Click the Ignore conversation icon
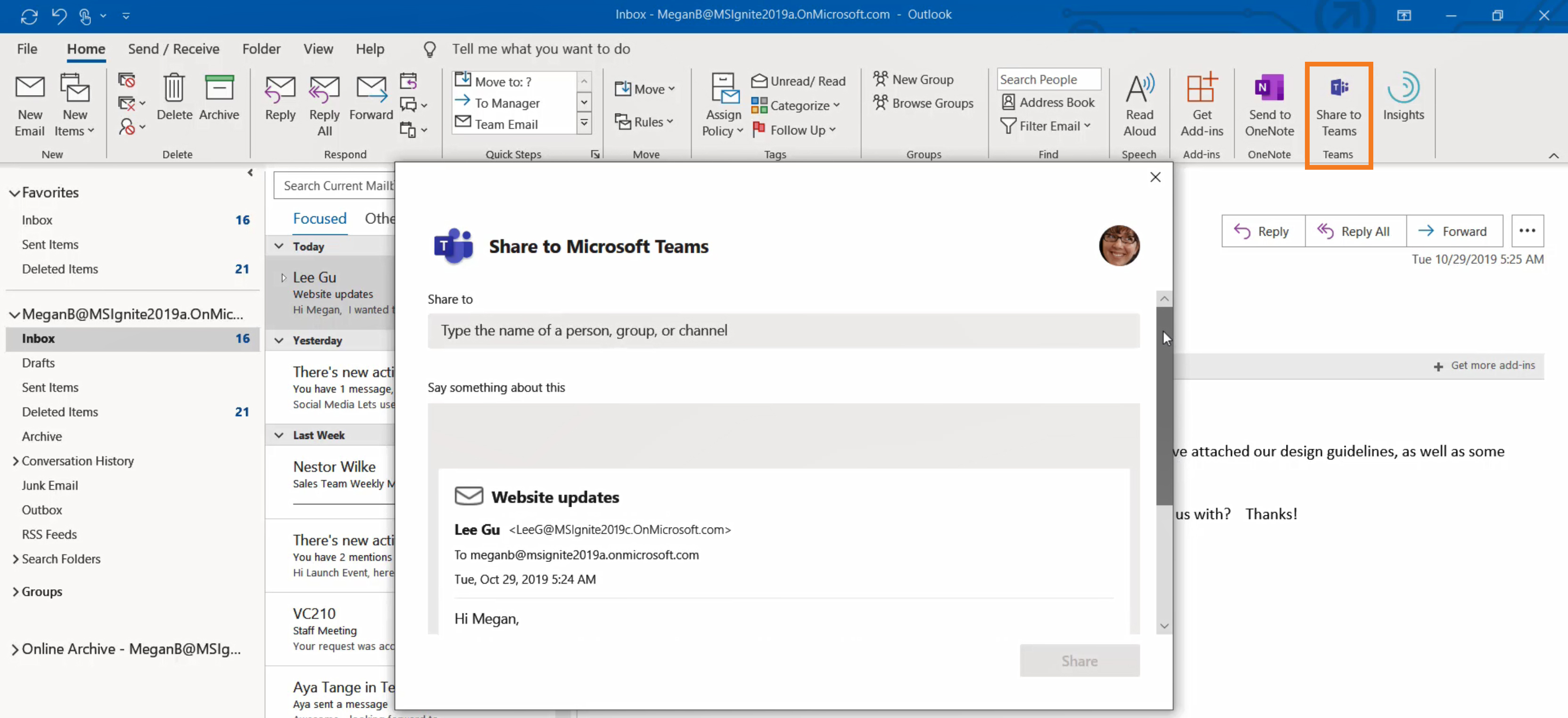The image size is (1568, 718). pyautogui.click(x=127, y=80)
